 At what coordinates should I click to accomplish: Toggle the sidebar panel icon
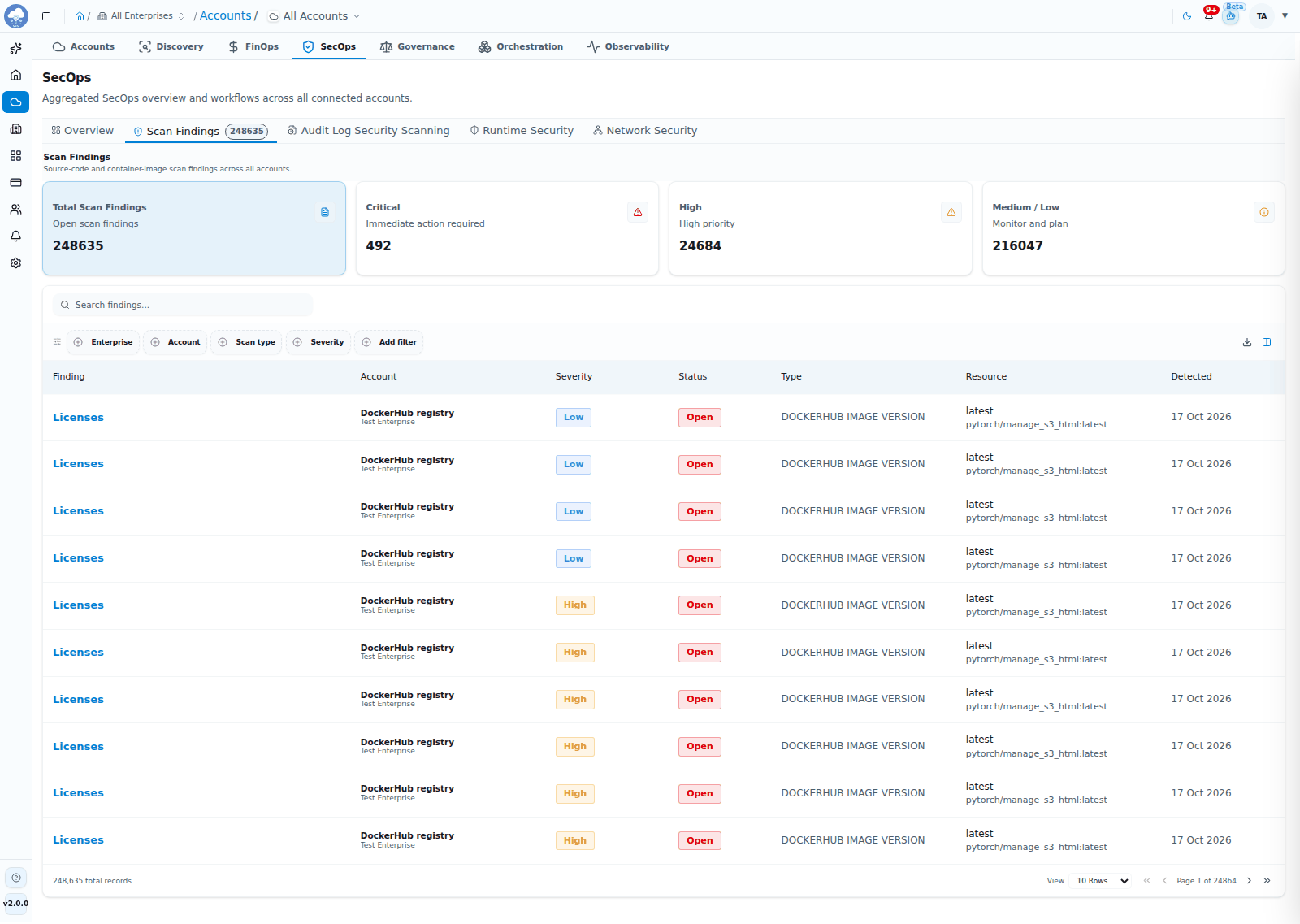pyautogui.click(x=46, y=16)
